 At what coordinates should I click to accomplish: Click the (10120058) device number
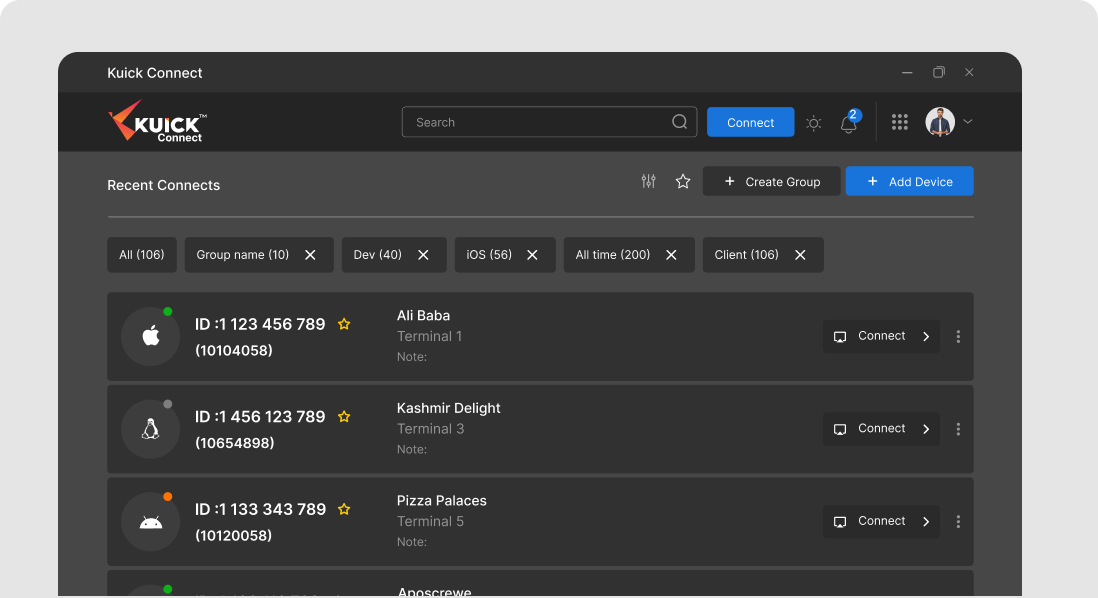(233, 535)
